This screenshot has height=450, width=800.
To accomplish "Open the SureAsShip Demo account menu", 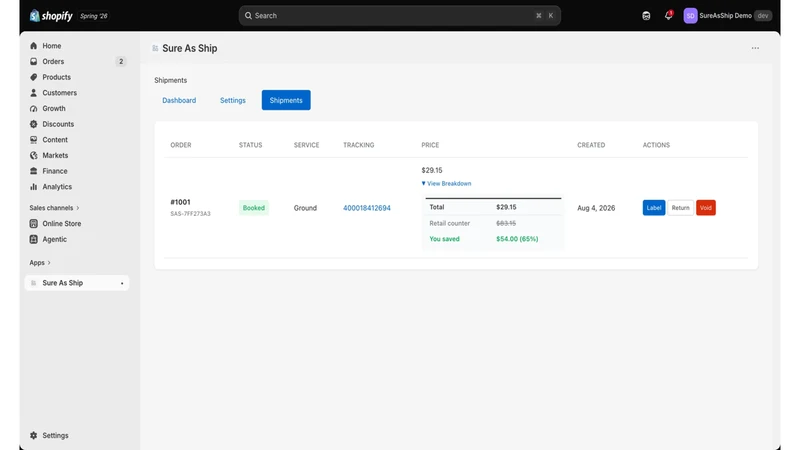I will pos(728,16).
